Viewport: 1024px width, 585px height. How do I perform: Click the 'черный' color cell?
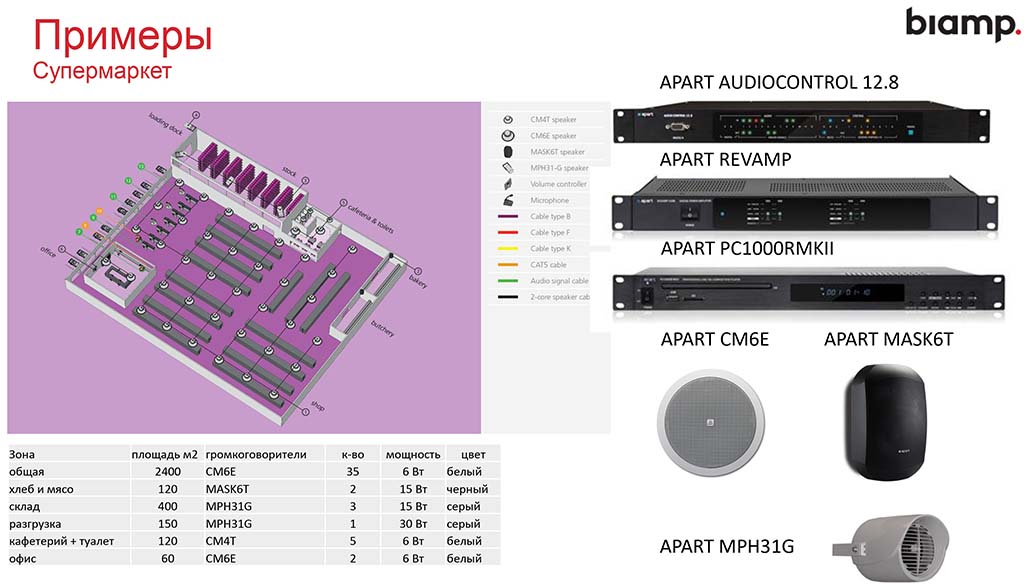click(x=467, y=489)
